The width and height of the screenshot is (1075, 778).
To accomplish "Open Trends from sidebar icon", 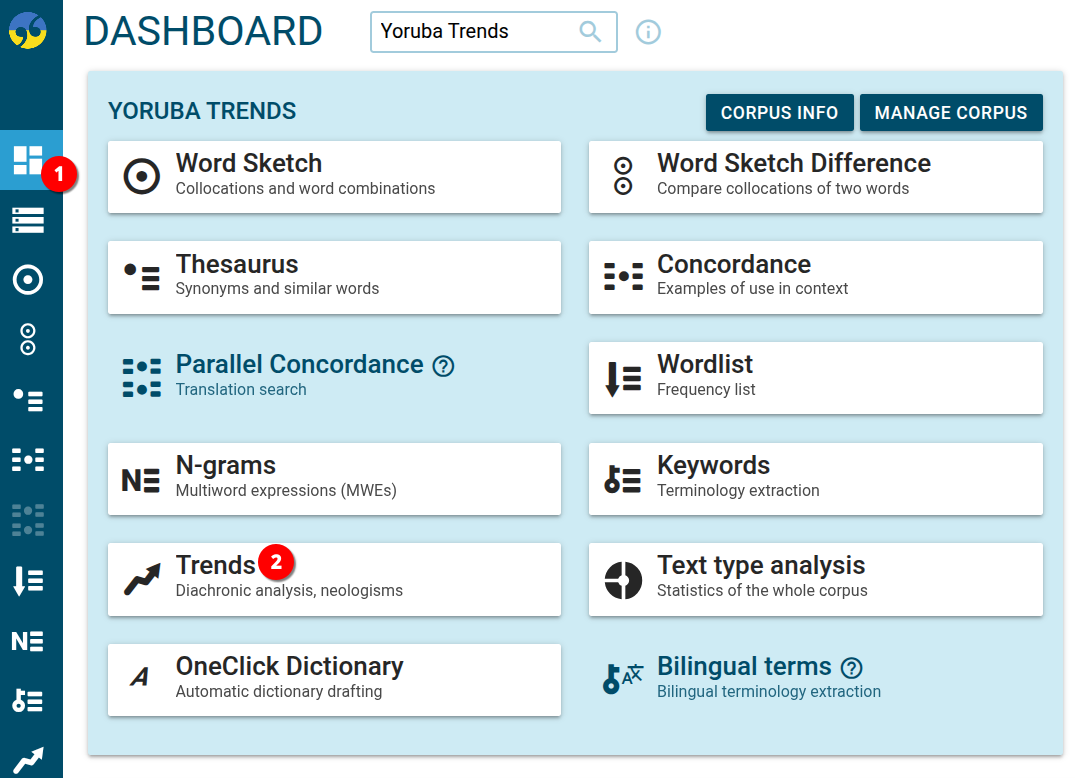I will (x=28, y=760).
